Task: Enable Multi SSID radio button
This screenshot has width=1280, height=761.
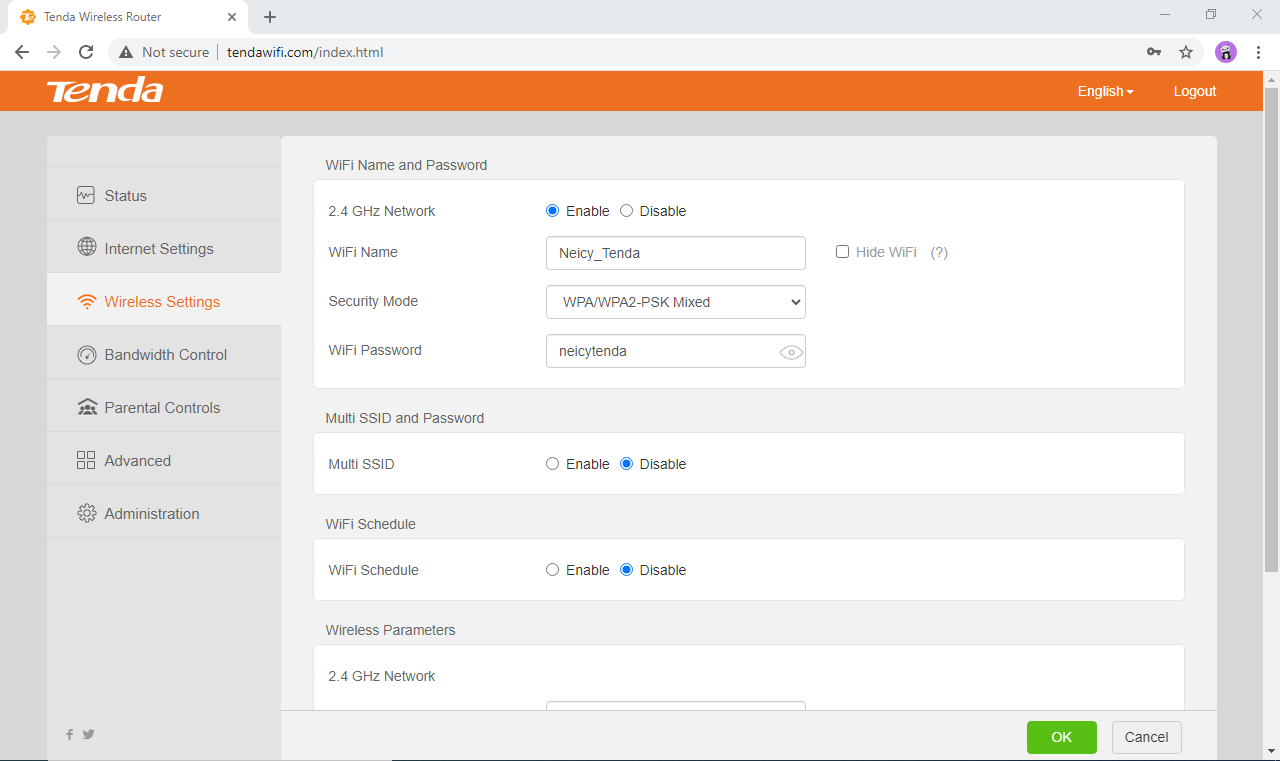Action: coord(552,464)
